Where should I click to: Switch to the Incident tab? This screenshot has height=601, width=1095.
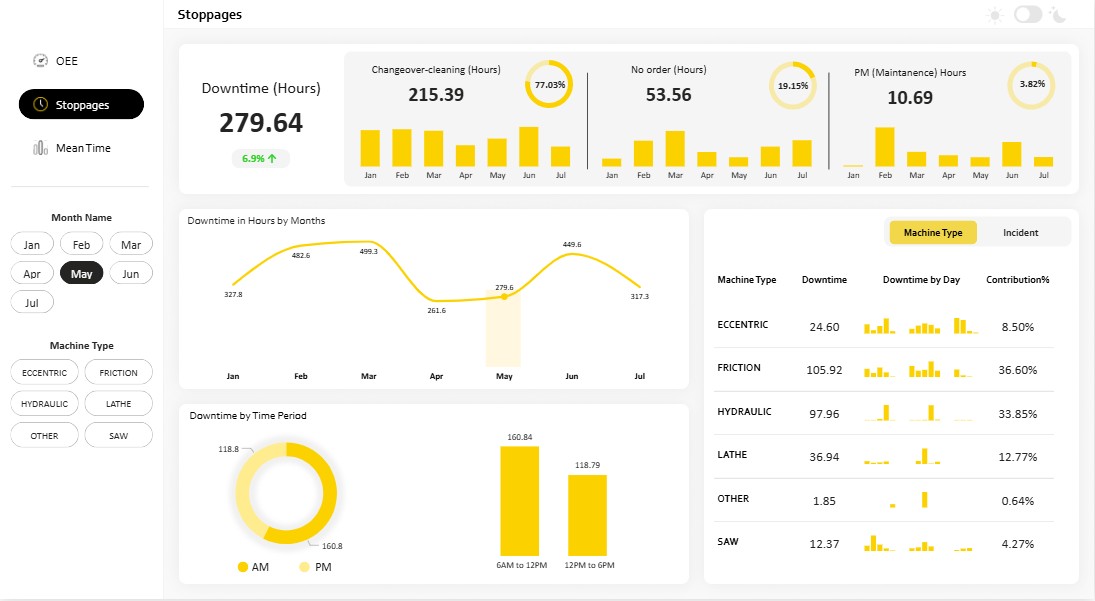(1020, 232)
